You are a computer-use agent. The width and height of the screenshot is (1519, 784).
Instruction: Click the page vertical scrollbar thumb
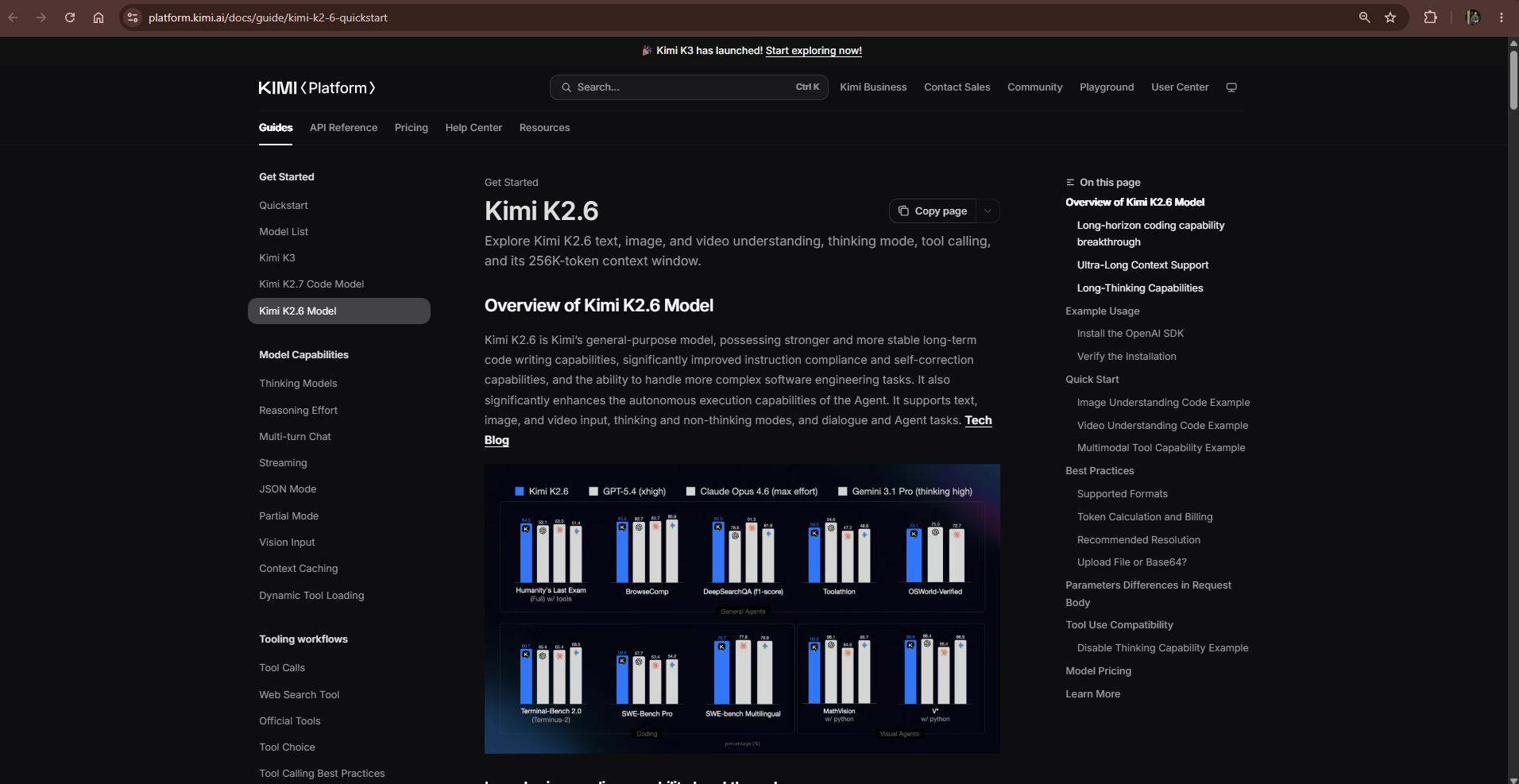[1513, 79]
